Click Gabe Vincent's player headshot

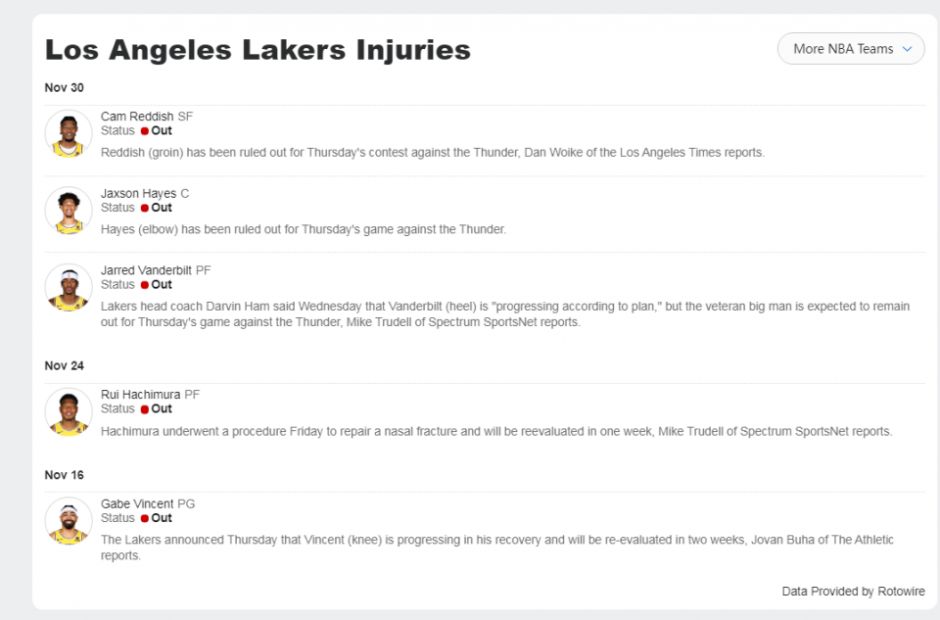68,521
